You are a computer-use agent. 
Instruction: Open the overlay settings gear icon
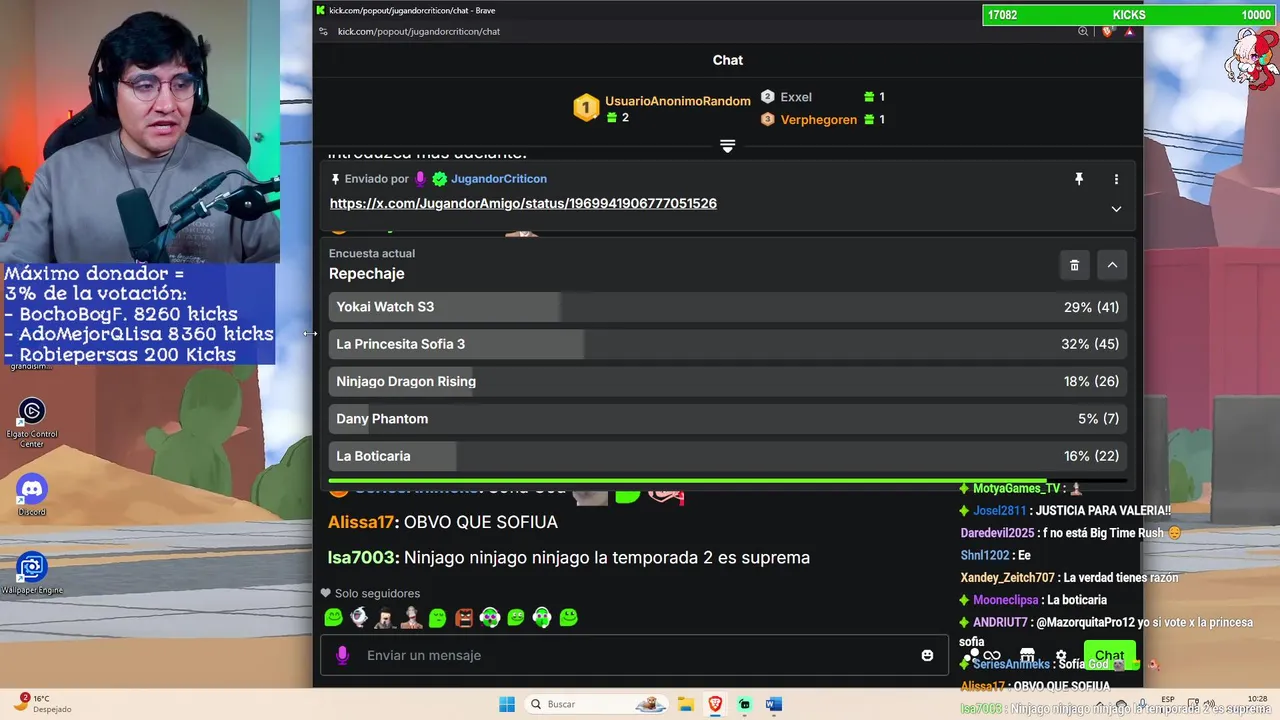[1061, 656]
